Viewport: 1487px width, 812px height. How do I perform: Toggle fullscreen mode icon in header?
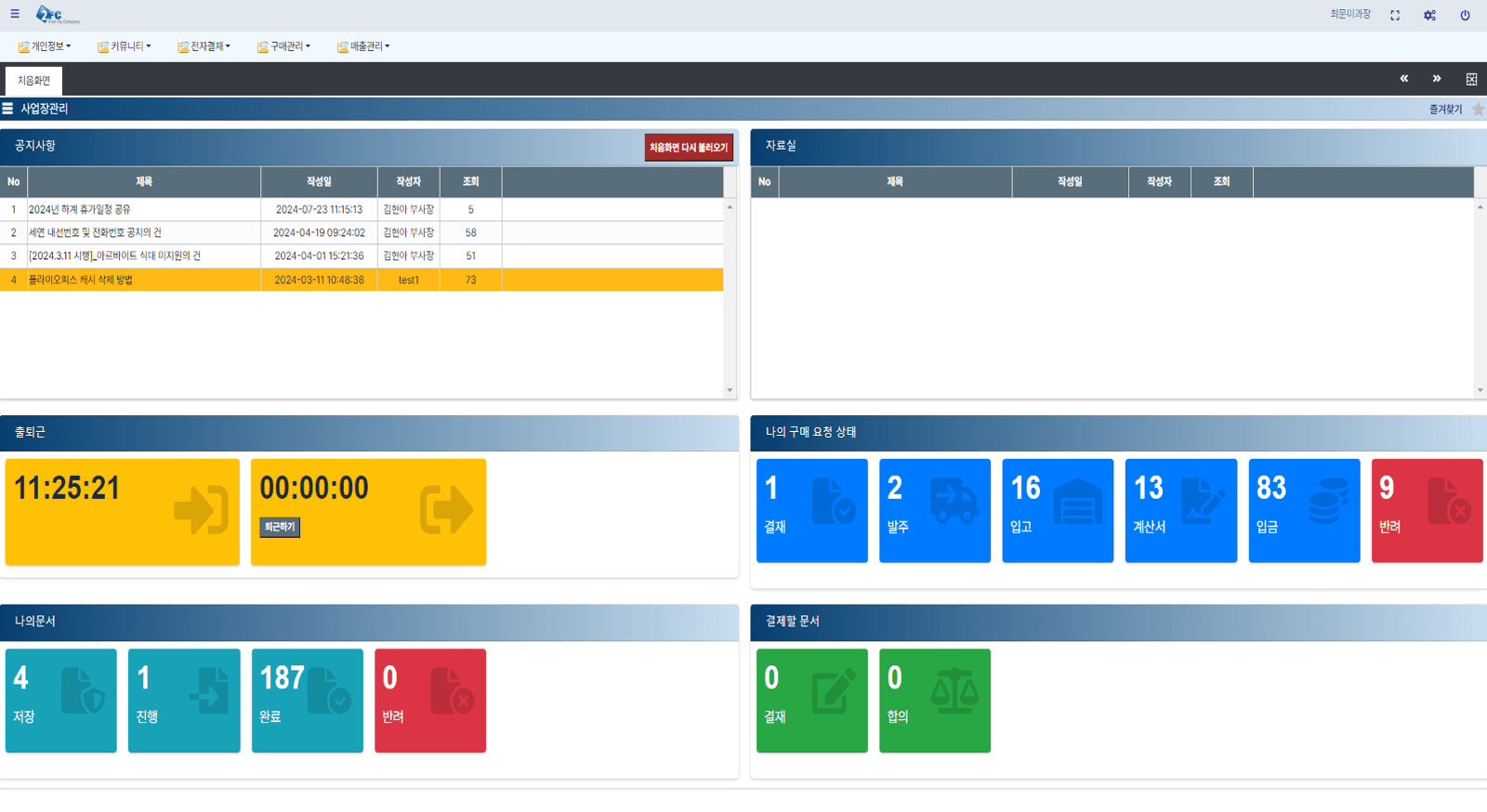(1395, 15)
